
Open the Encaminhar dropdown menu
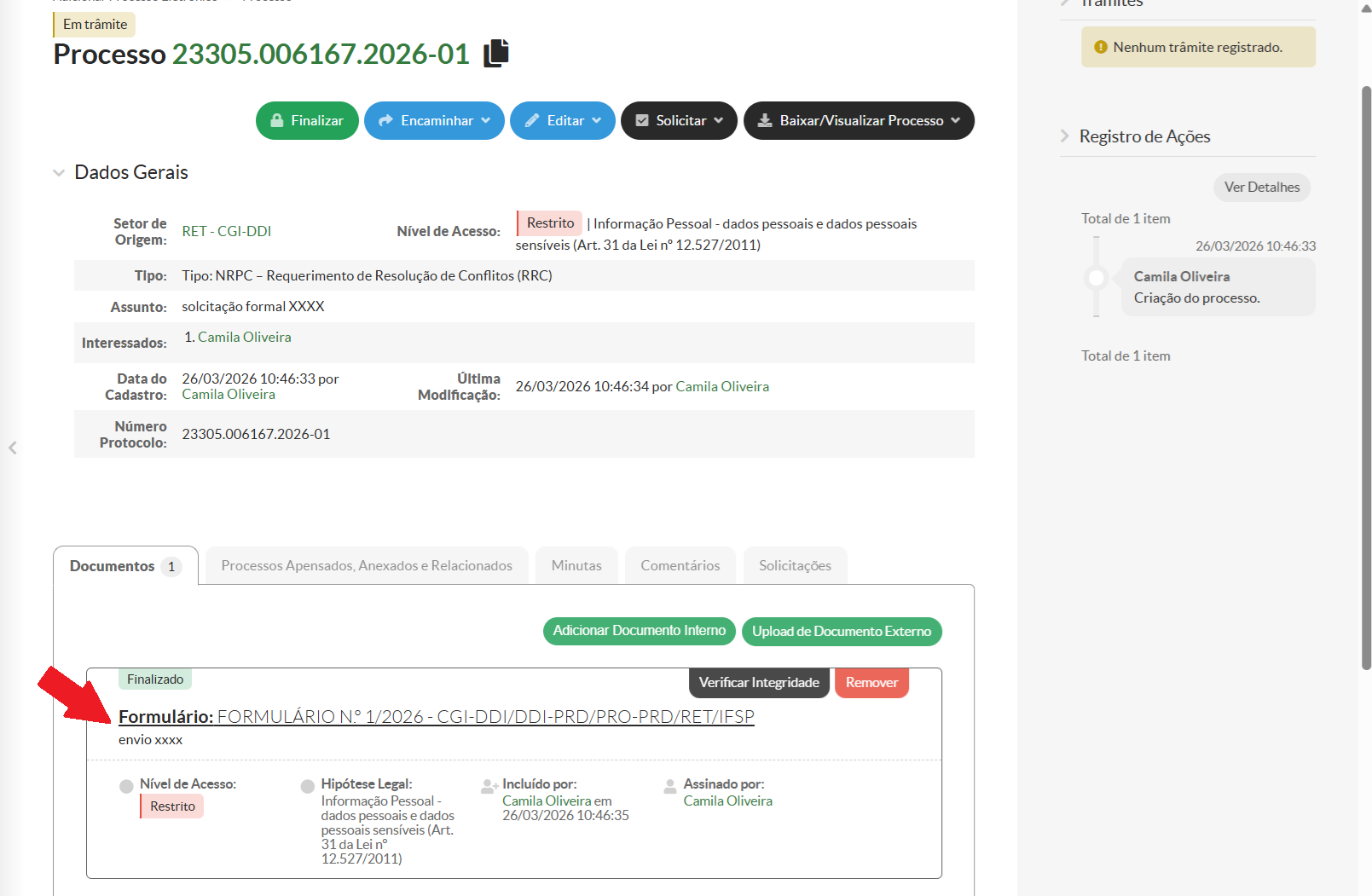point(434,121)
